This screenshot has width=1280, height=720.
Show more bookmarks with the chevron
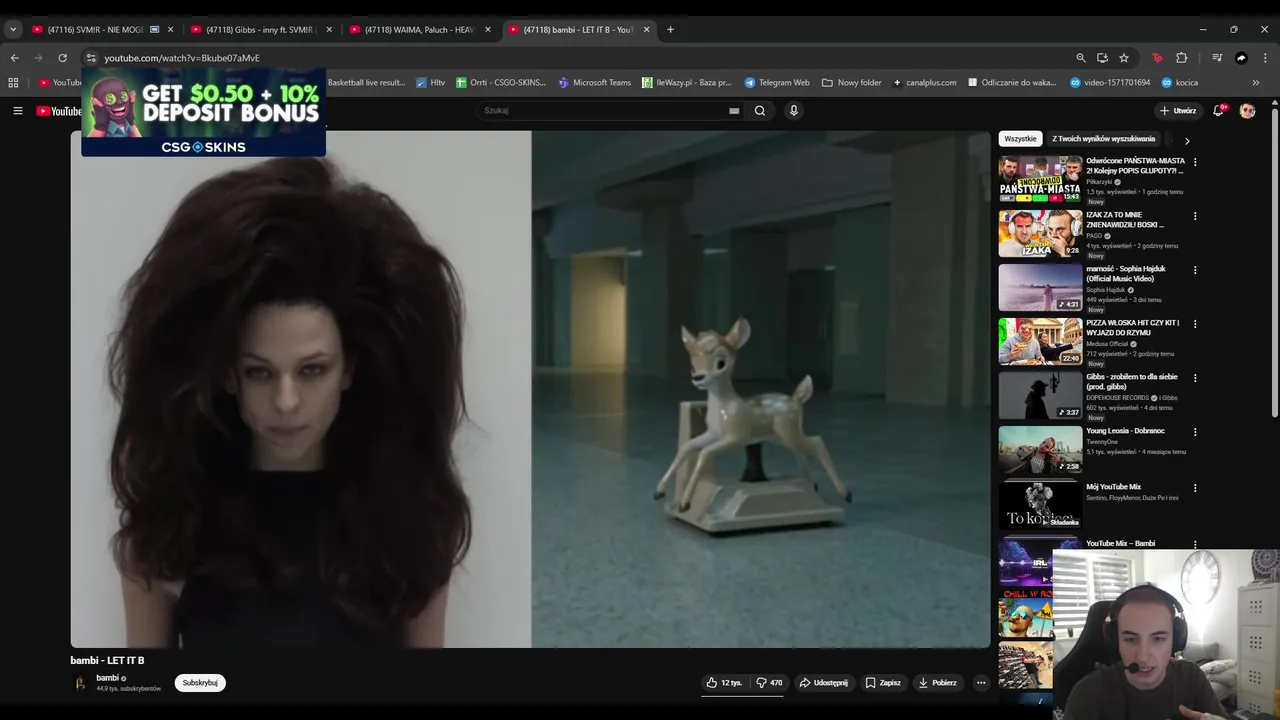pyautogui.click(x=1257, y=83)
